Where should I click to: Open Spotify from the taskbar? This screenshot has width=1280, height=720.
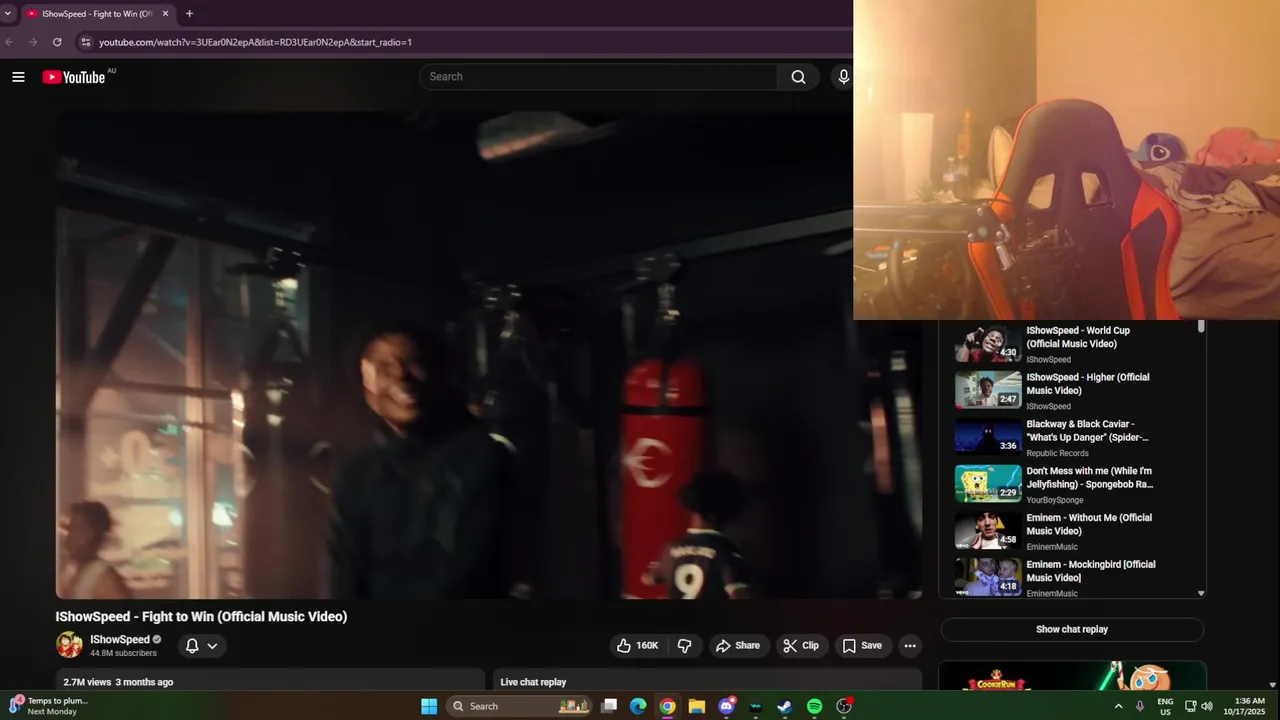pos(814,706)
